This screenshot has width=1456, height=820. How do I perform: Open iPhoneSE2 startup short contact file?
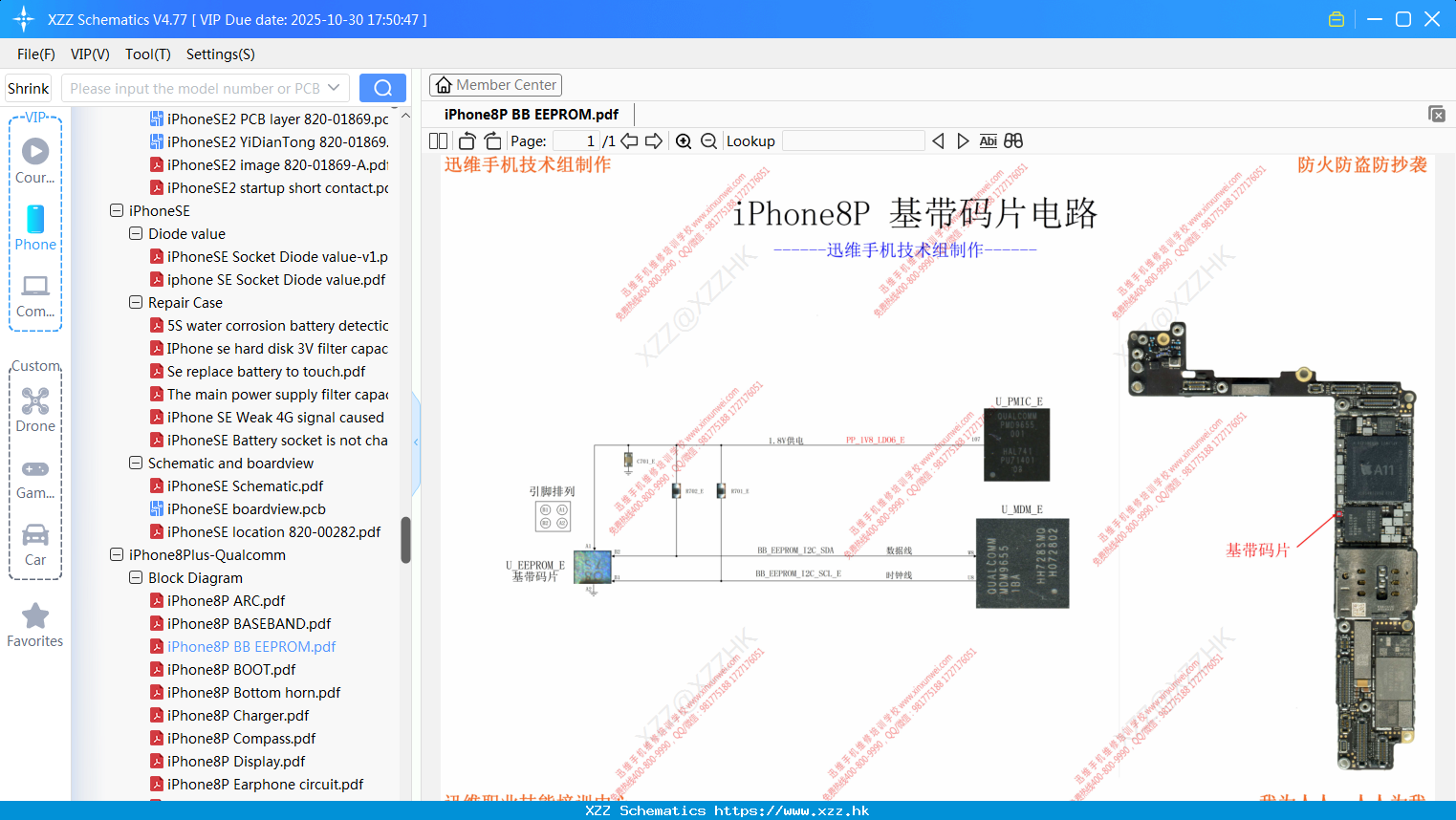pyautogui.click(x=269, y=187)
